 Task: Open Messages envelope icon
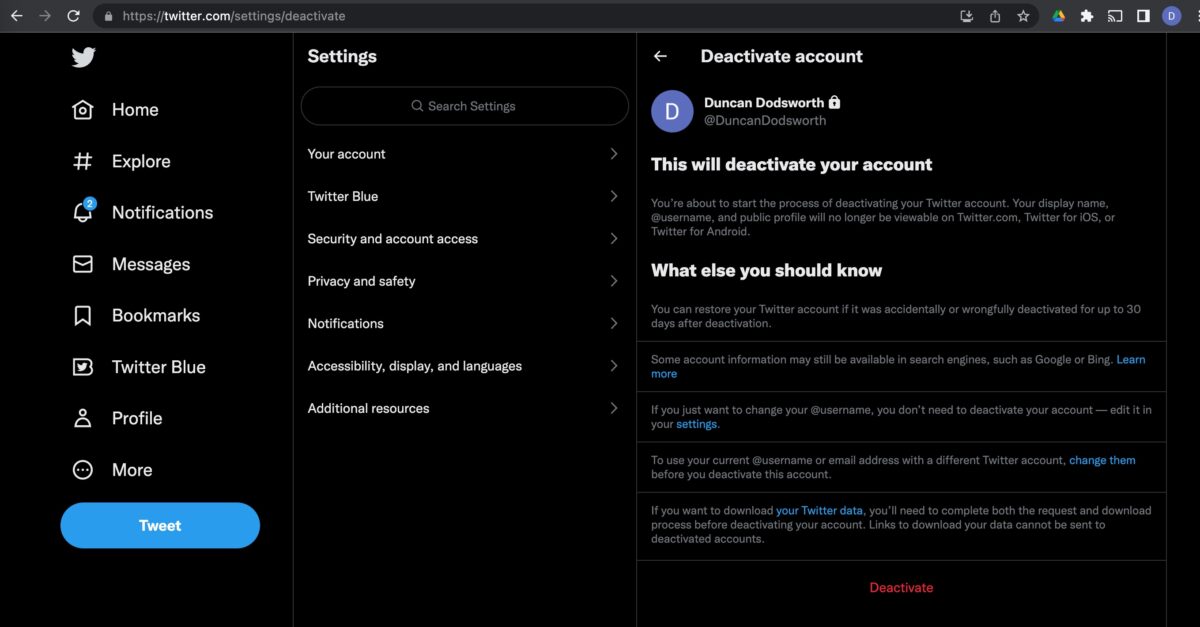click(83, 264)
